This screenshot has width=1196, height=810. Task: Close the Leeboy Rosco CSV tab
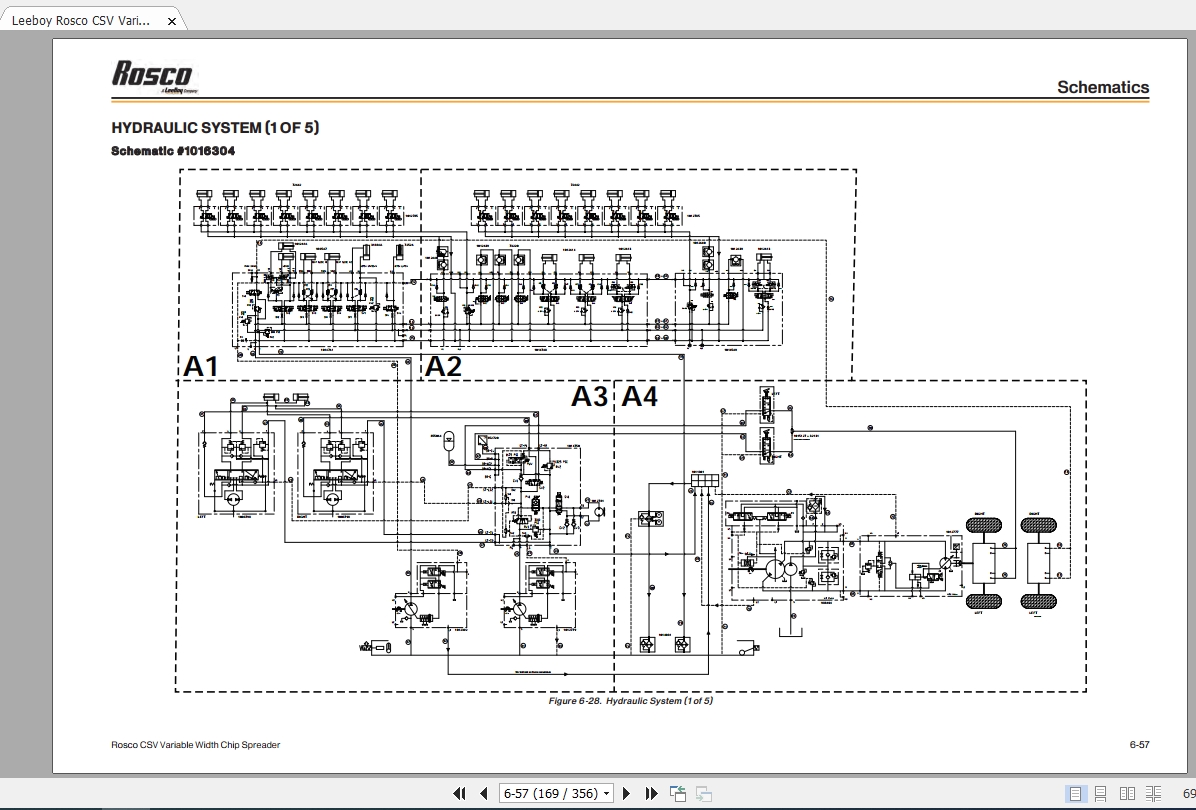tap(172, 21)
